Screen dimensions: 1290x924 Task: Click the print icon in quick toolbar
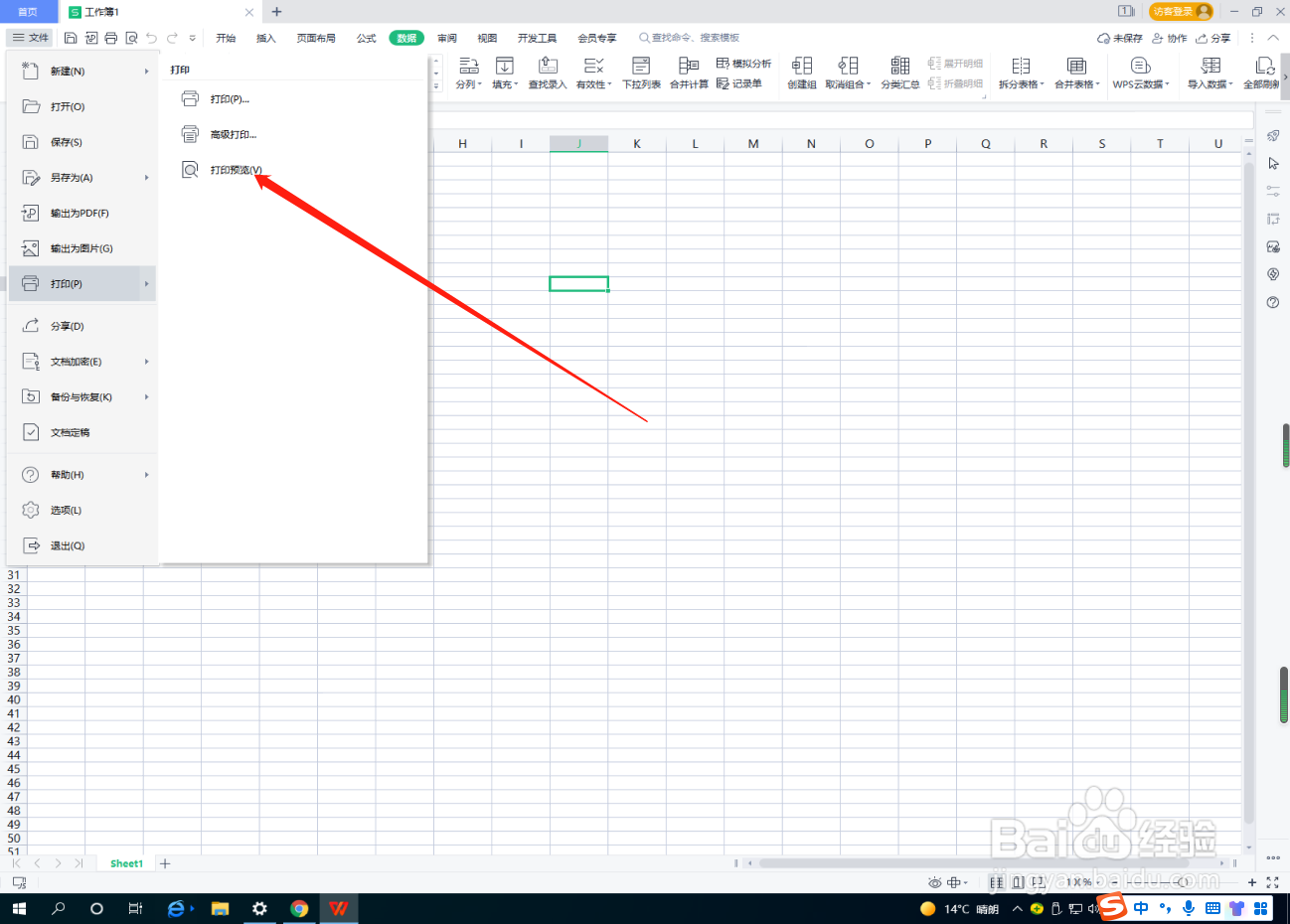point(111,38)
